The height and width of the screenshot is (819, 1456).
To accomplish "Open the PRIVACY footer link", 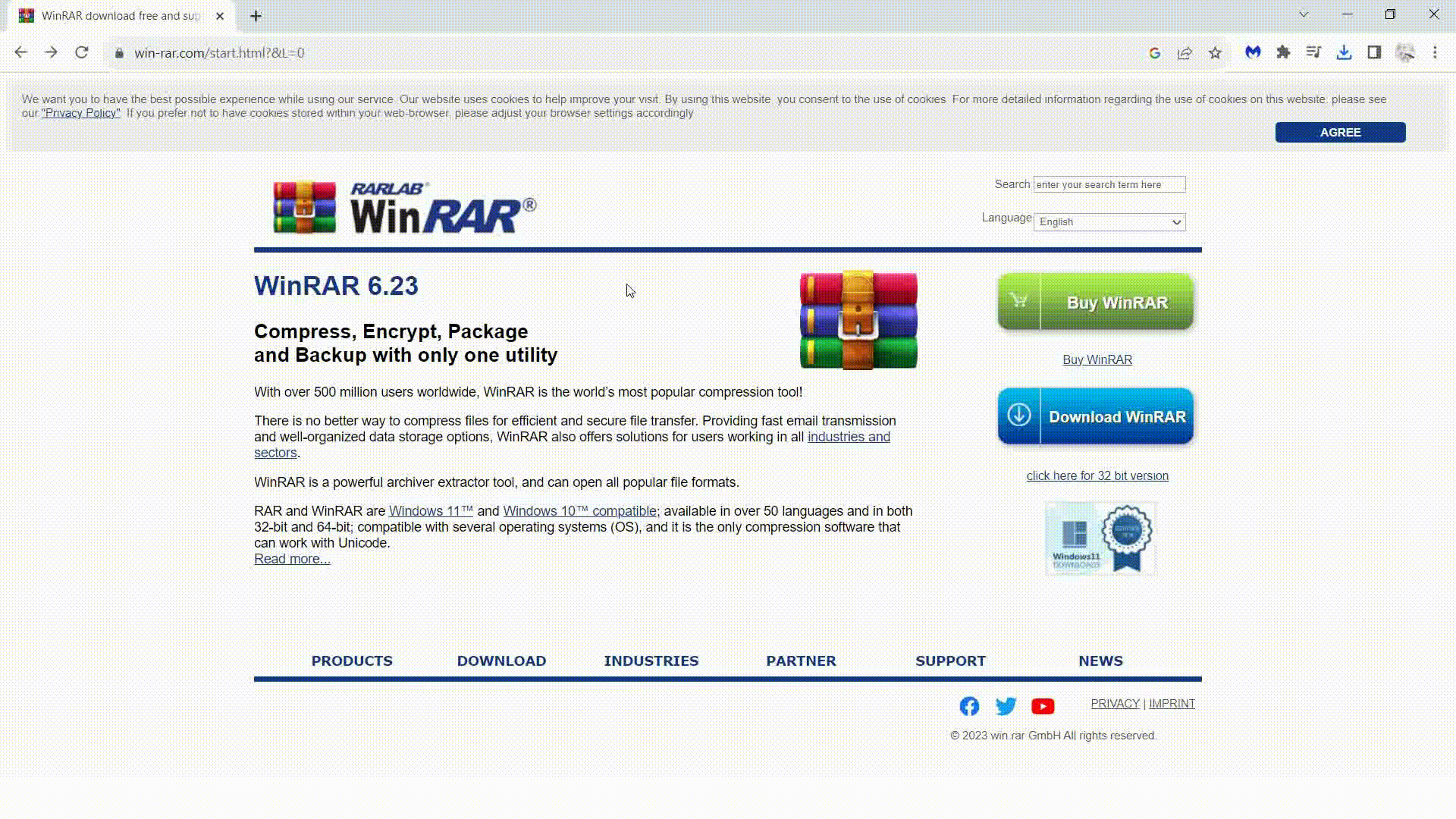I will pos(1115,704).
